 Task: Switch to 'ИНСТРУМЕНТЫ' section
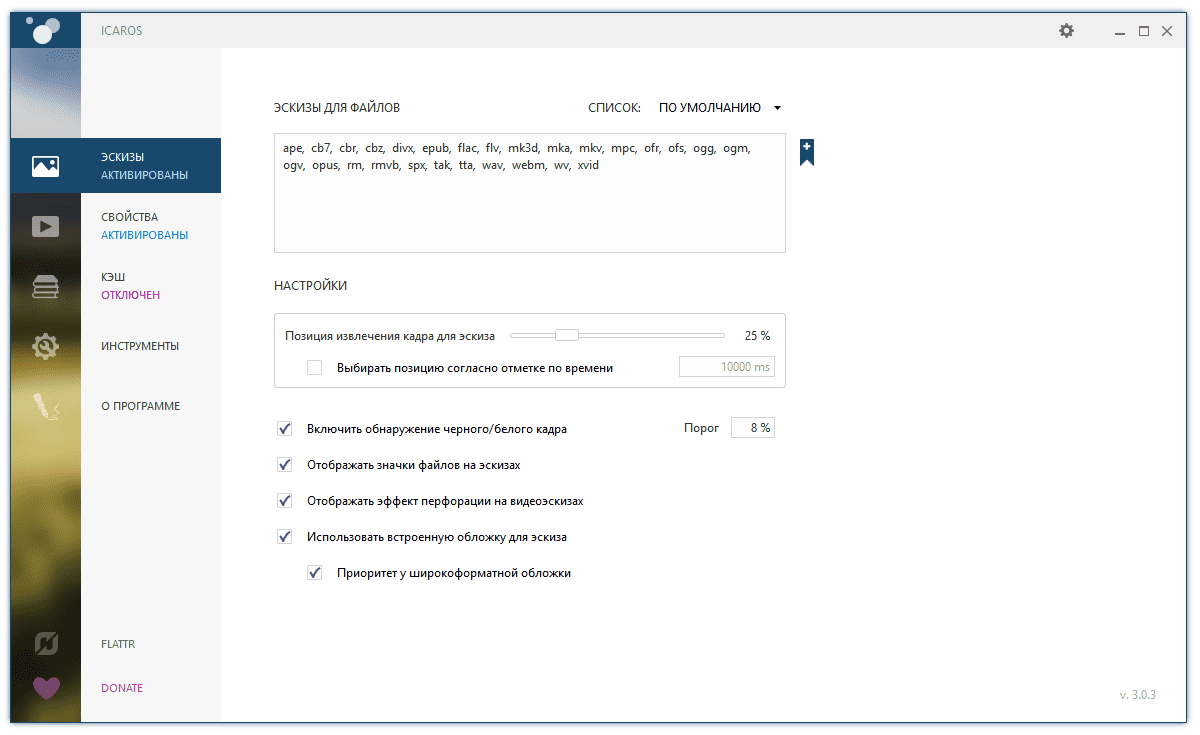click(x=140, y=346)
